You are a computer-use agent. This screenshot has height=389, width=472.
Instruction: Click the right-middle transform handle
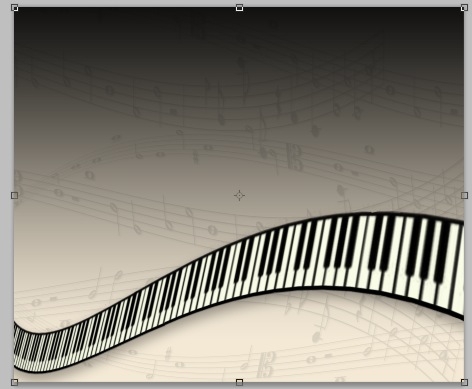point(464,195)
